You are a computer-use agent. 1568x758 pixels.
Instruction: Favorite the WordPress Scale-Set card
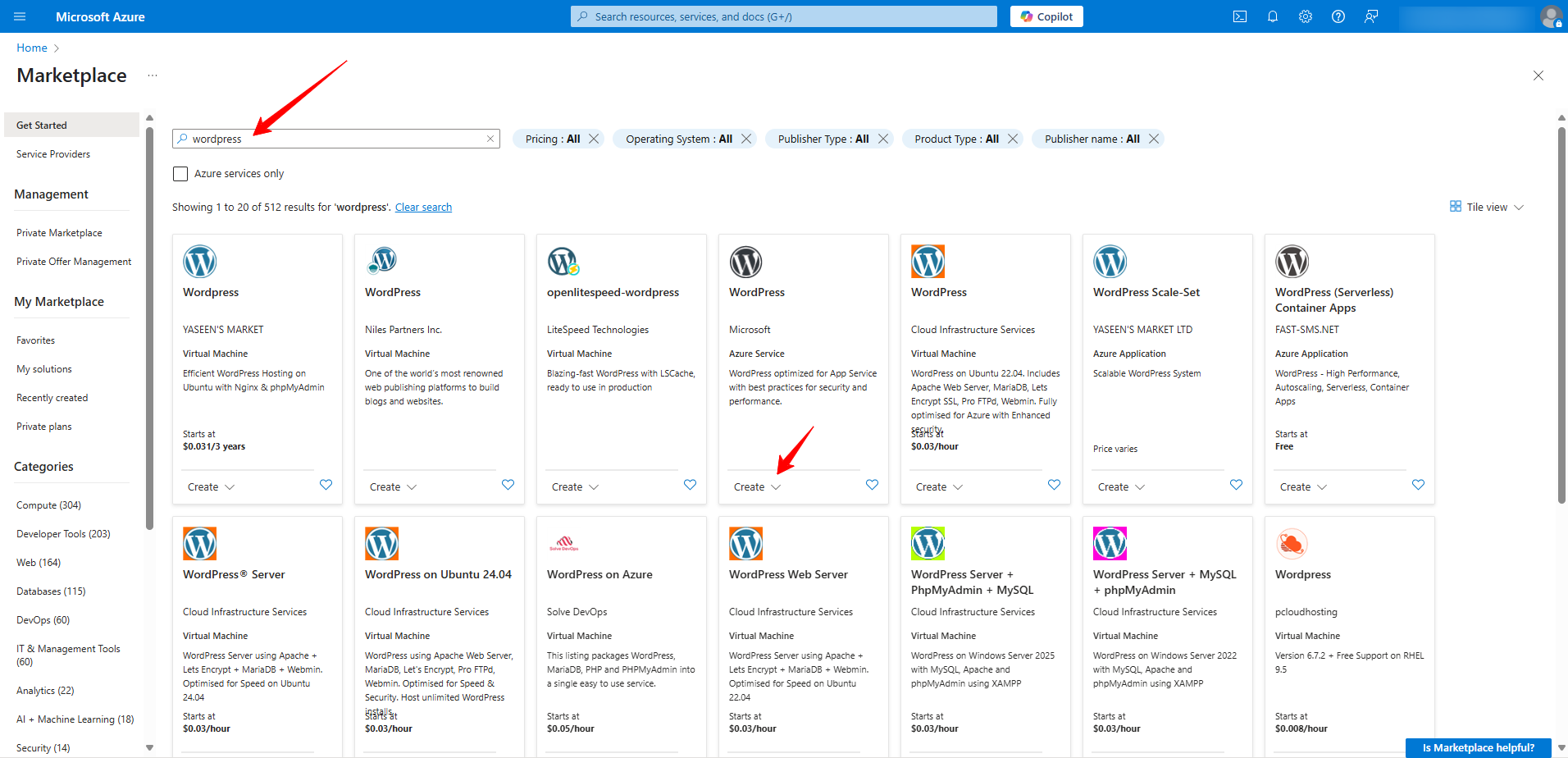(1236, 485)
